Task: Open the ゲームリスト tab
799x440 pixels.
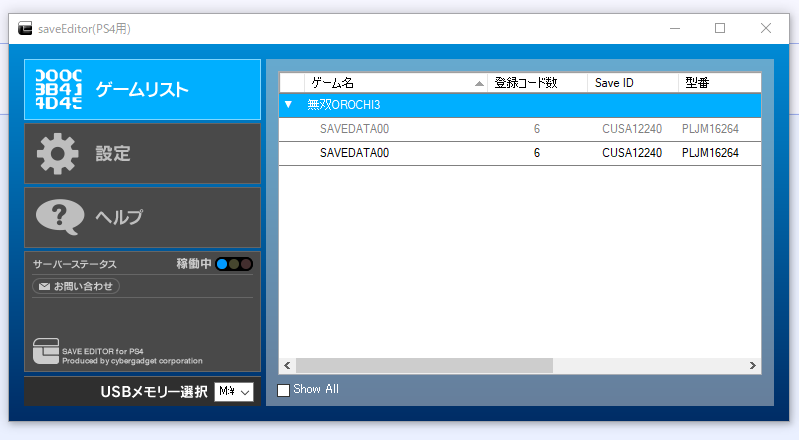Action: pyautogui.click(x=142, y=90)
